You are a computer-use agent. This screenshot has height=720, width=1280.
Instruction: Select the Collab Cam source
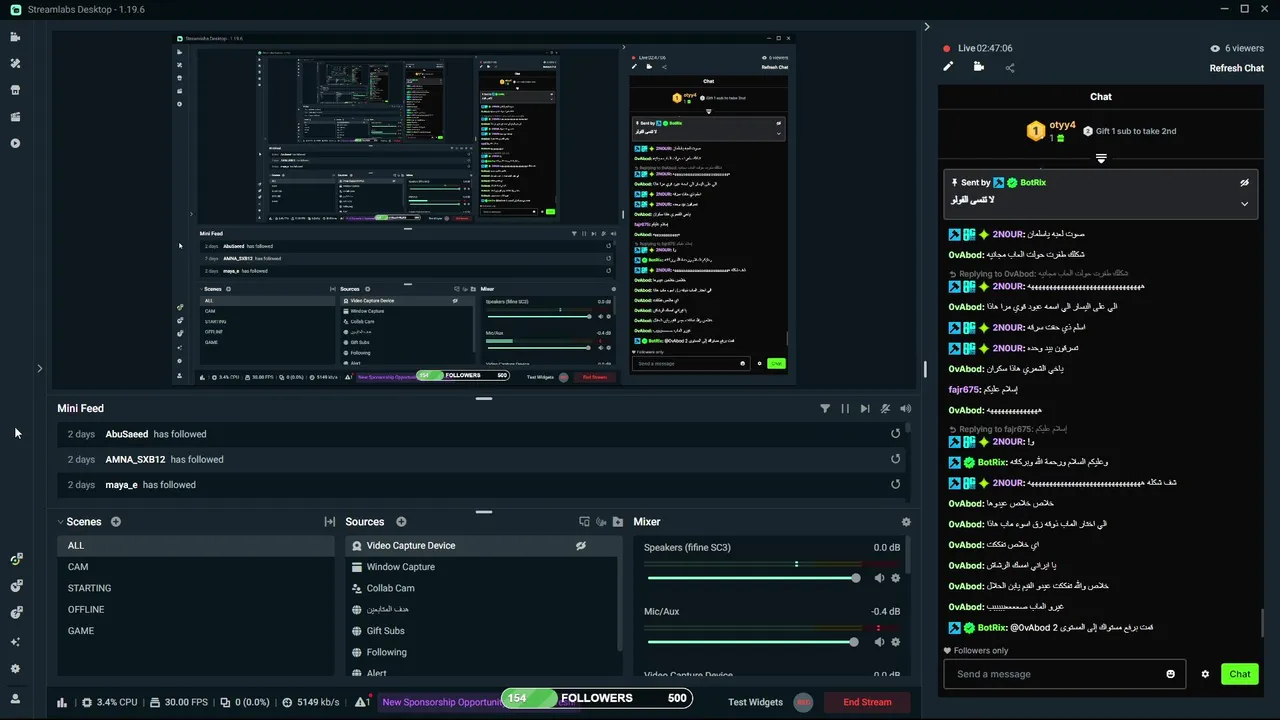tap(481, 588)
